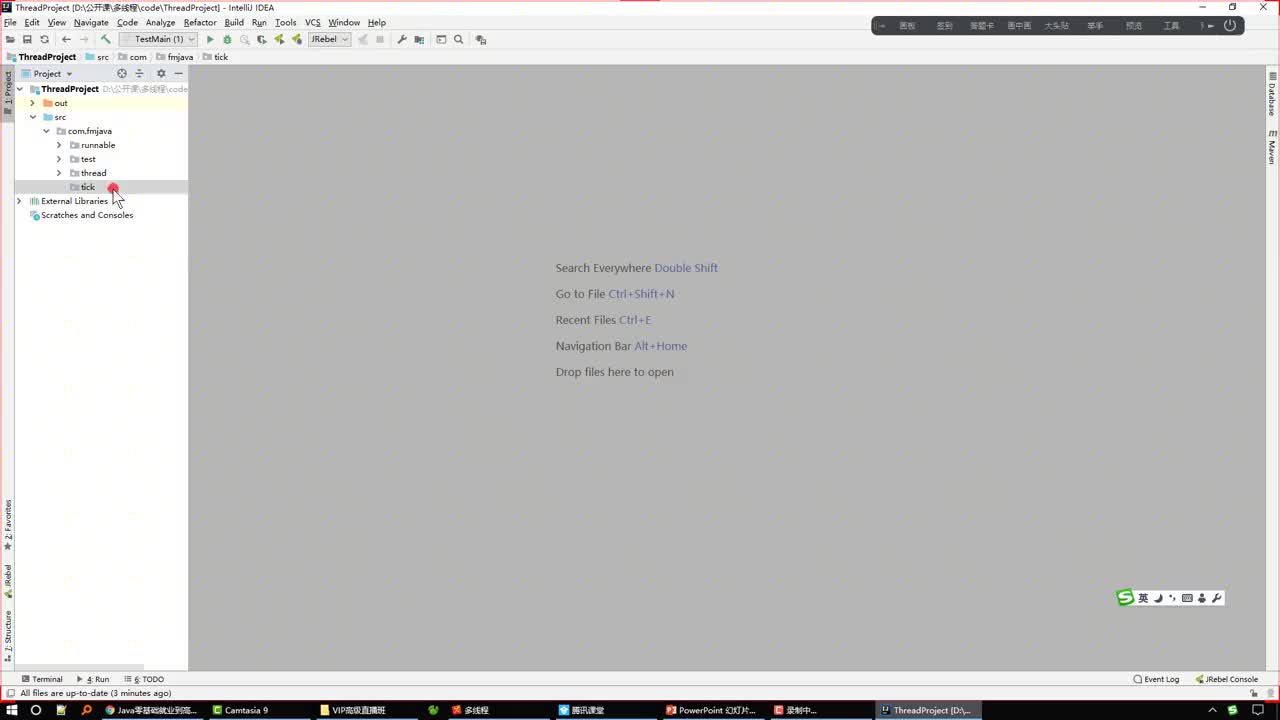
Task: Build project with the hammer icon
Action: [x=105, y=40]
